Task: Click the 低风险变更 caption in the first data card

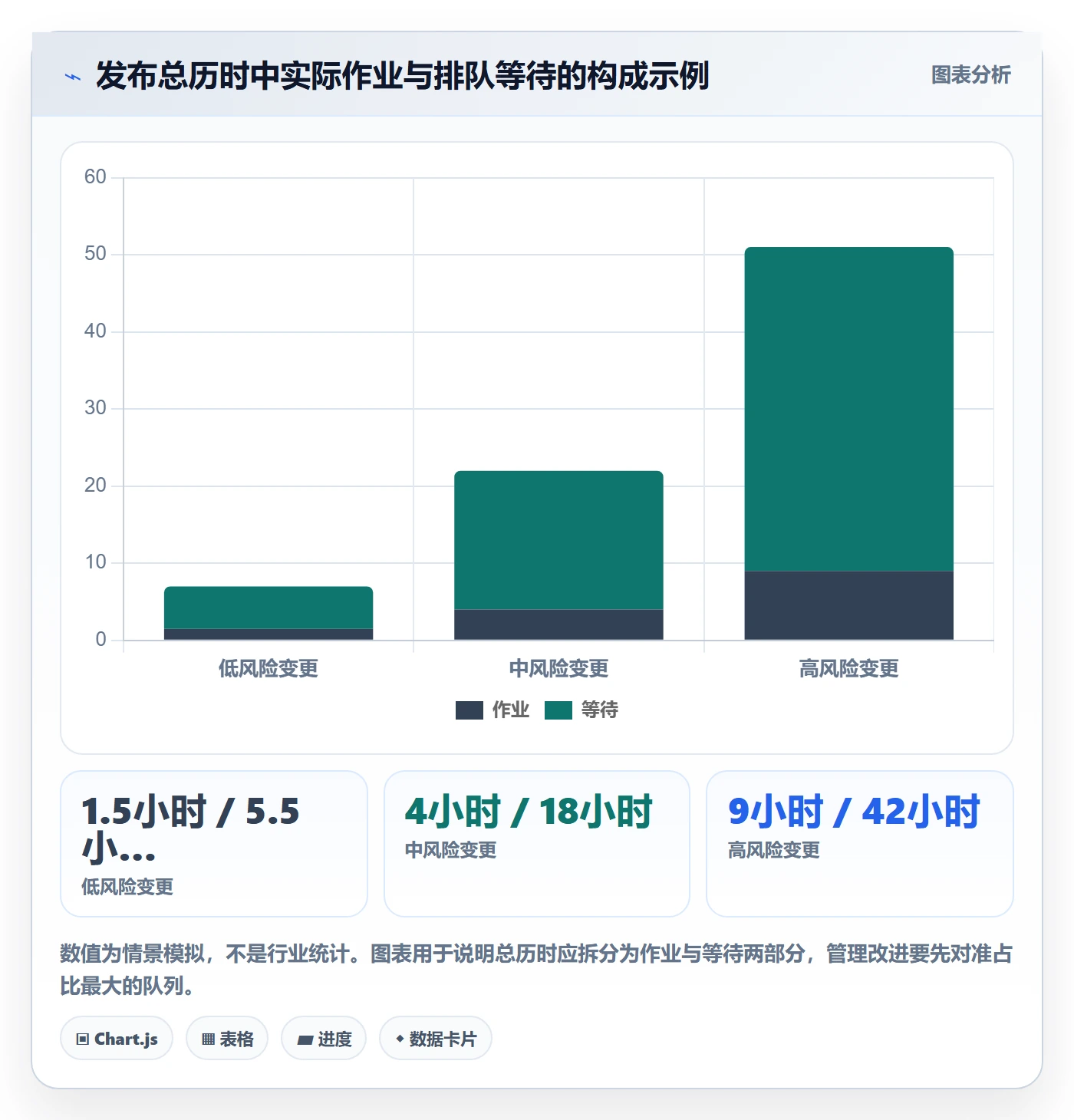Action: (127, 887)
